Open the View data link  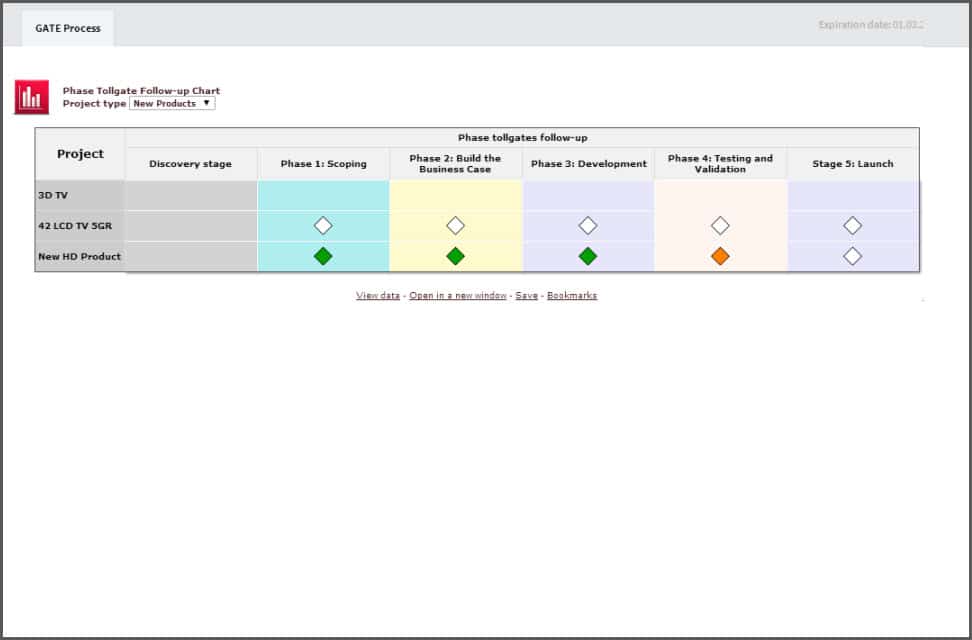378,296
